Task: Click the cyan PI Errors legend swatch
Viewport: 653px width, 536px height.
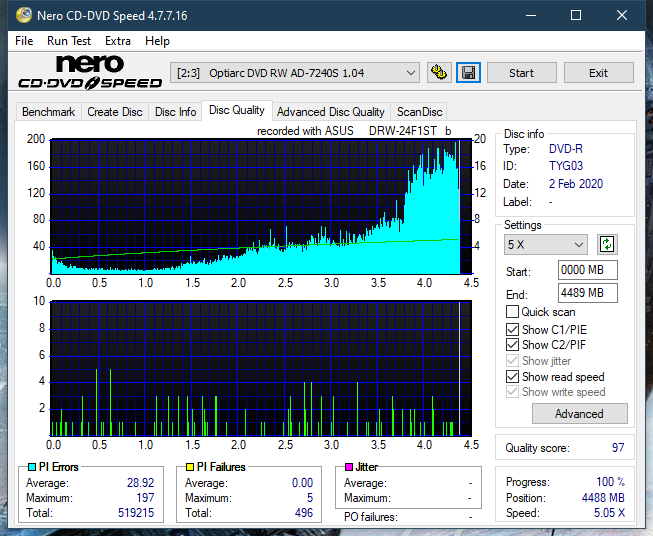Action: 32,467
